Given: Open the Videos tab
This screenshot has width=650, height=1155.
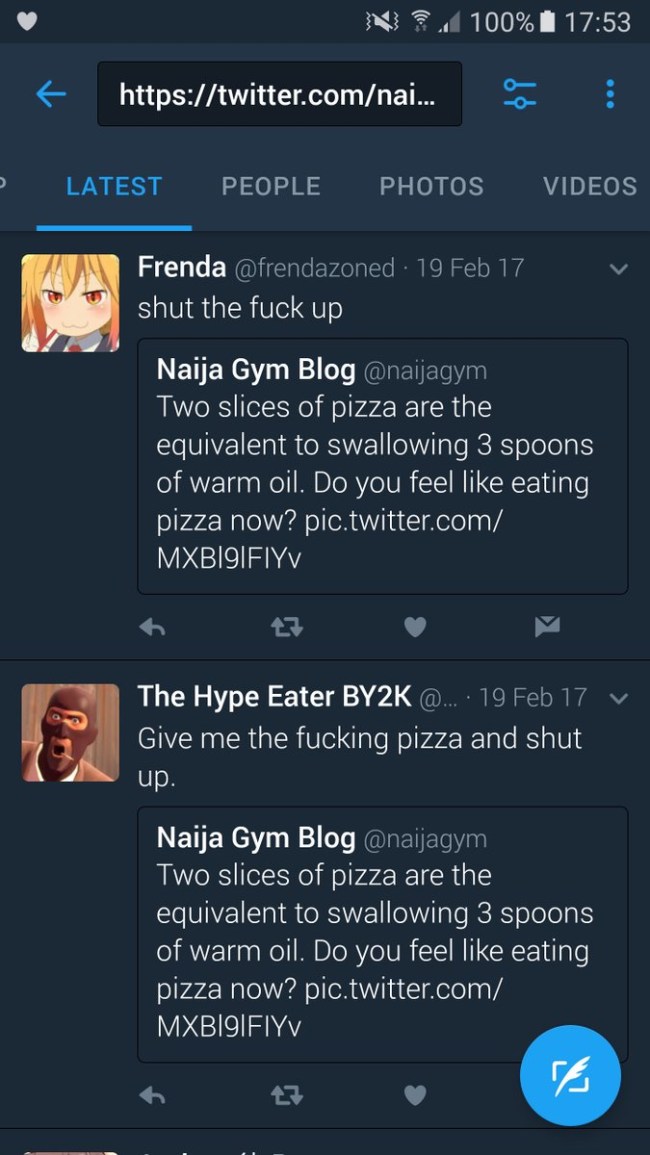Looking at the screenshot, I should [x=589, y=187].
